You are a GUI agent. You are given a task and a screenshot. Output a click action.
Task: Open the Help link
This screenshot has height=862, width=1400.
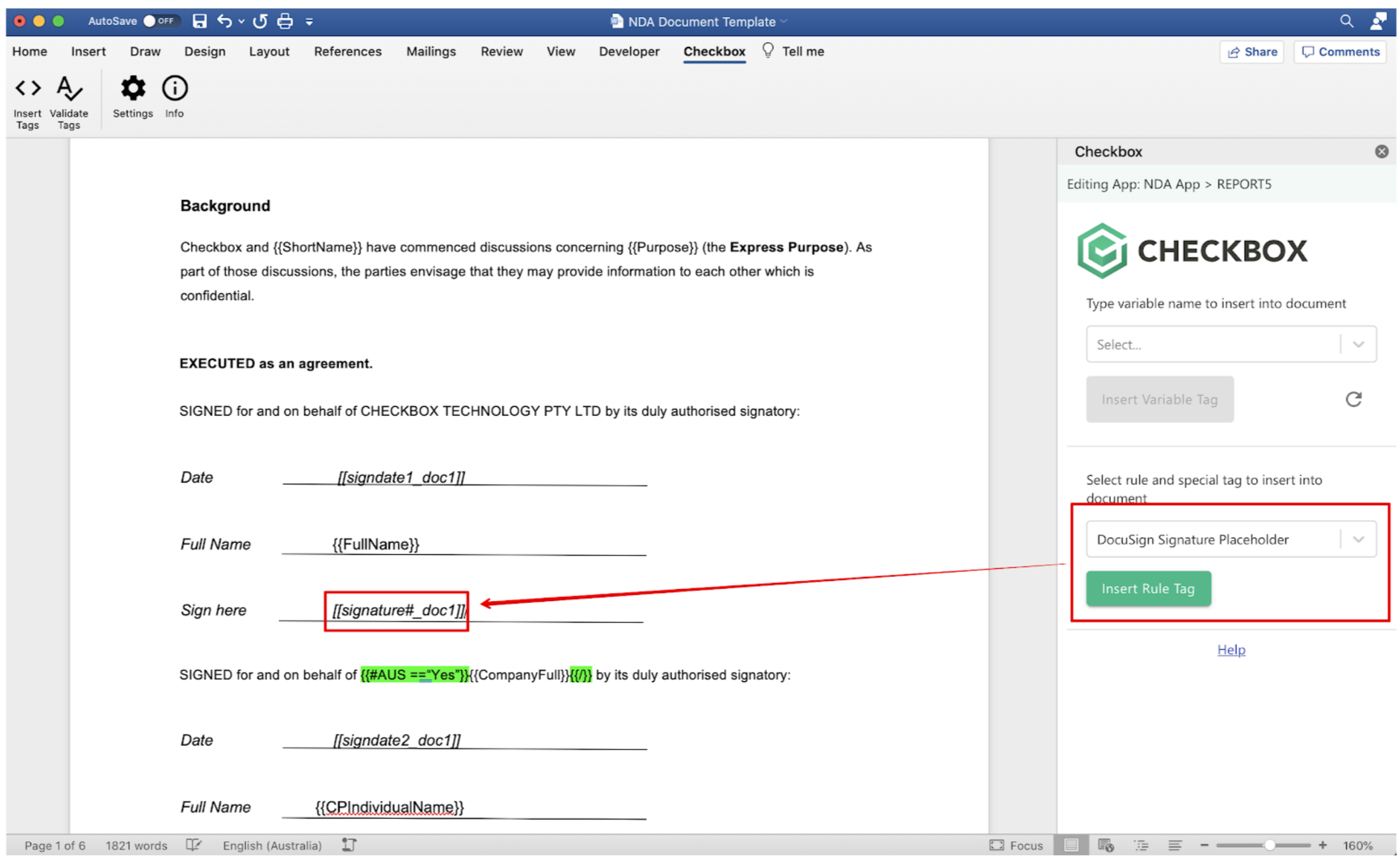tap(1231, 649)
